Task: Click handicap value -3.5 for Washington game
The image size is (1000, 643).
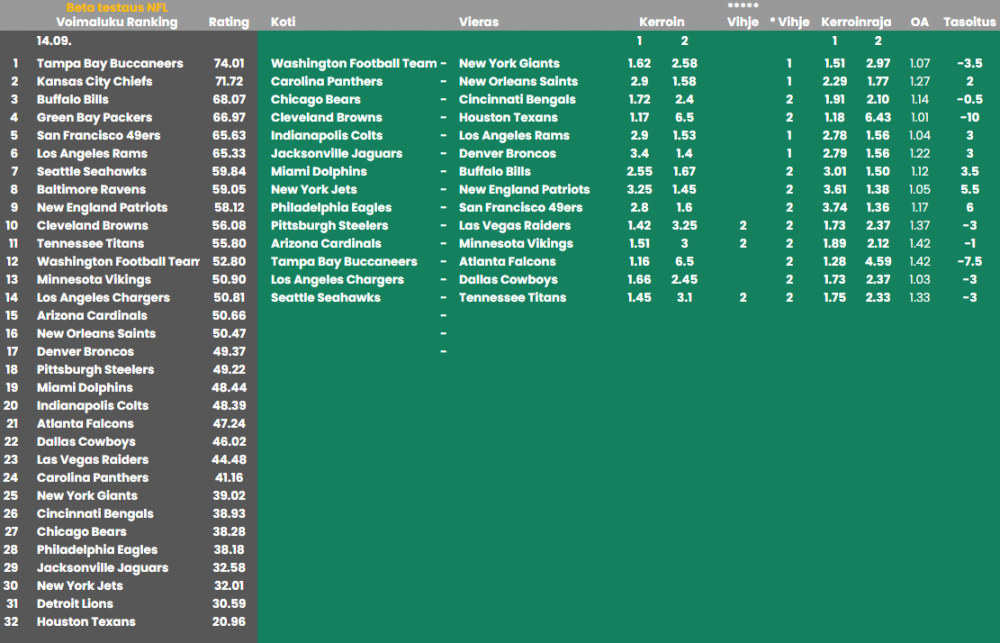Action: 969,63
